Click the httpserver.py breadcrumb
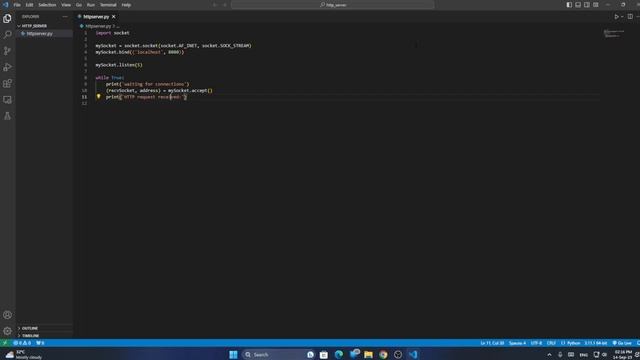Screen dimensions: 640x360 point(98,26)
